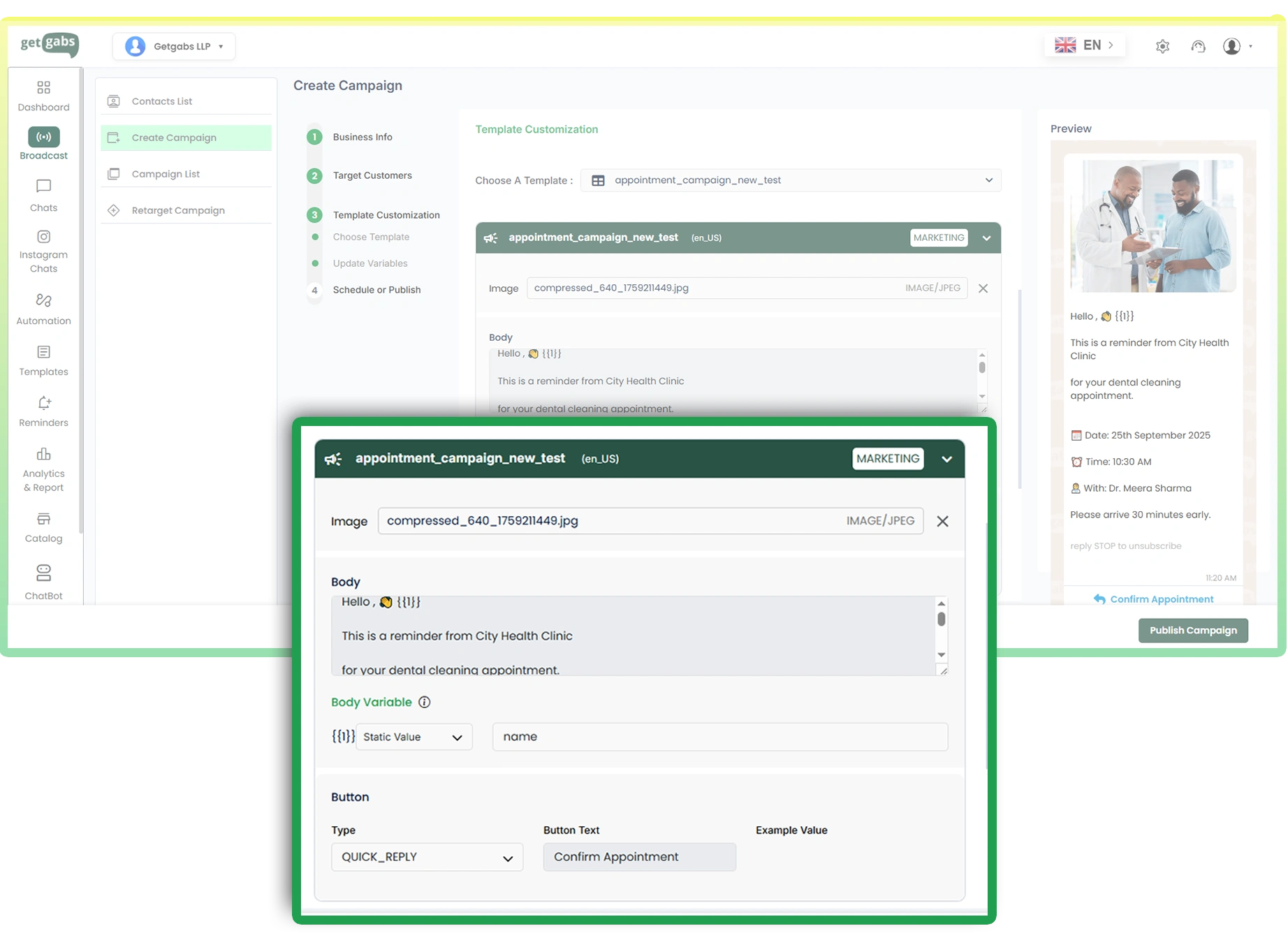This screenshot has width=1288, height=940.
Task: Remove the compressed_640 image in enlarged panel
Action: pos(942,522)
